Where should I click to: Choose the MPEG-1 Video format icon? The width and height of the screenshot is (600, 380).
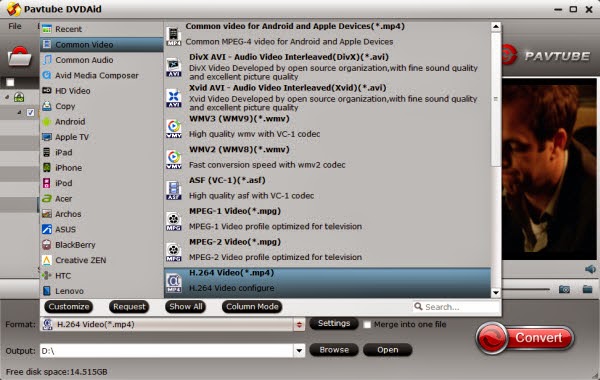pyautogui.click(x=174, y=221)
